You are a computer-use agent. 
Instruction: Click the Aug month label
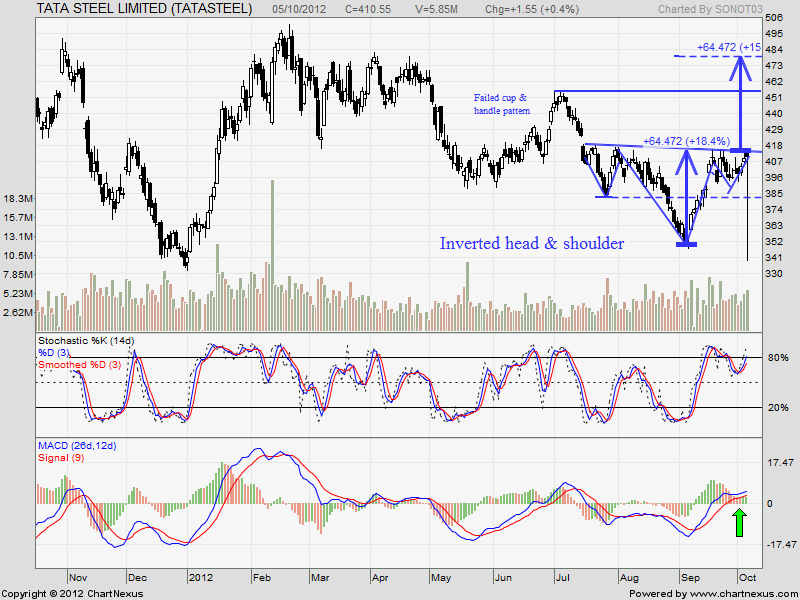629,578
